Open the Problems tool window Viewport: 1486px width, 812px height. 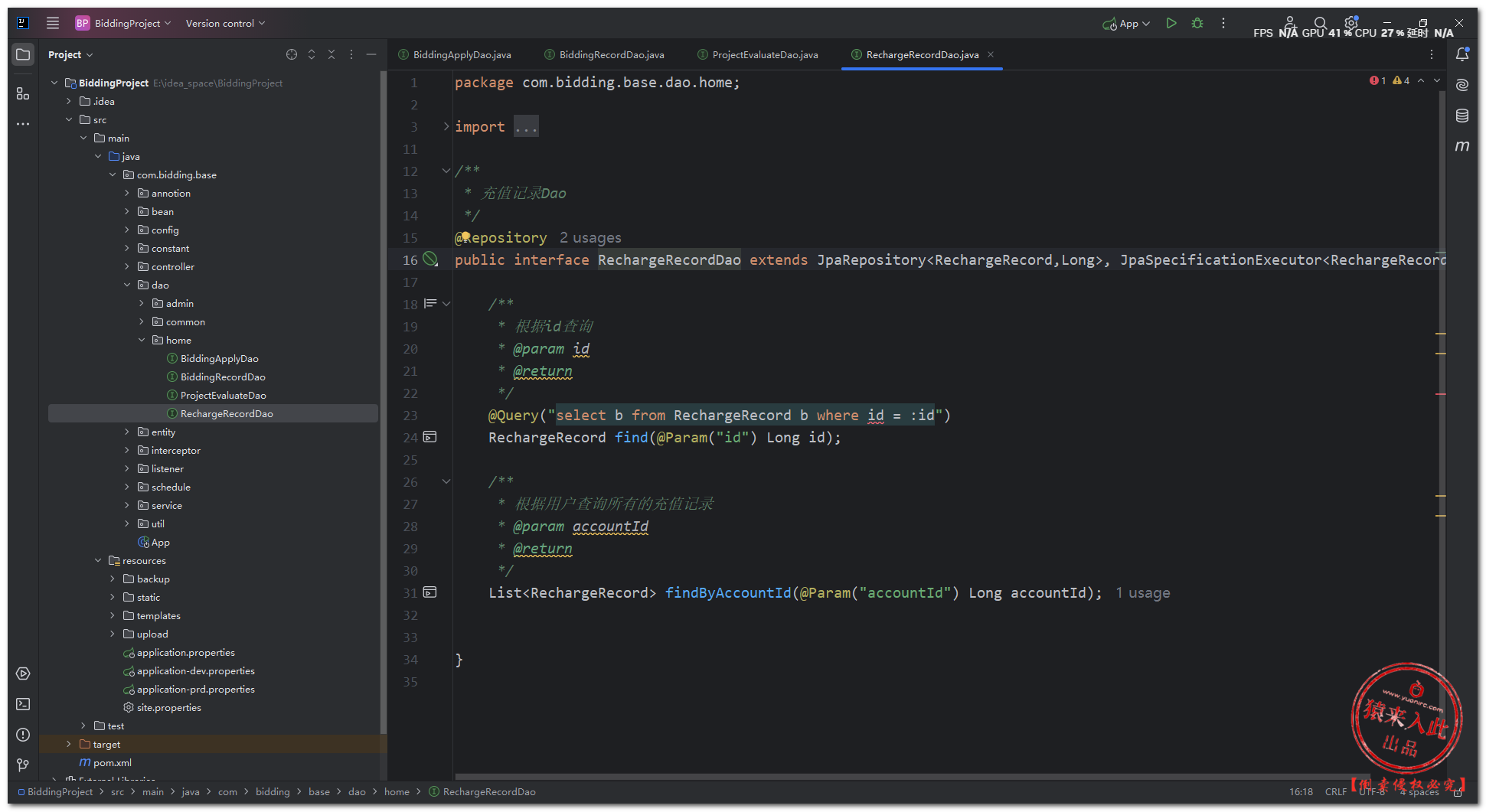[23, 735]
